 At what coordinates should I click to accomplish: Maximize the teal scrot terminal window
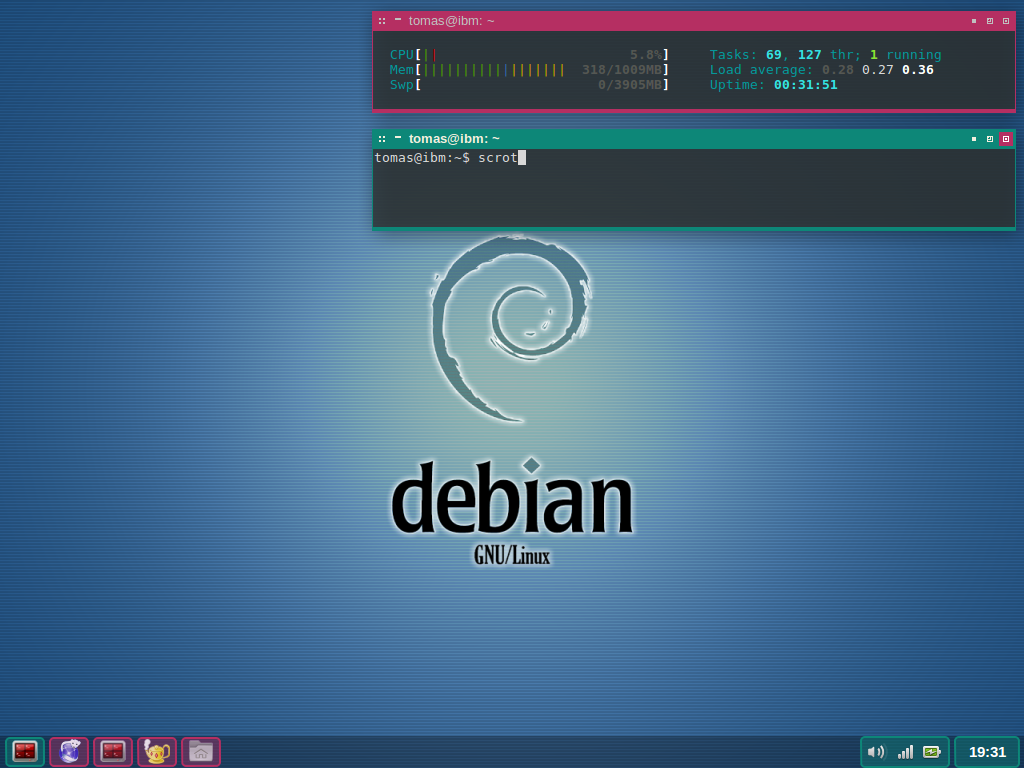990,139
